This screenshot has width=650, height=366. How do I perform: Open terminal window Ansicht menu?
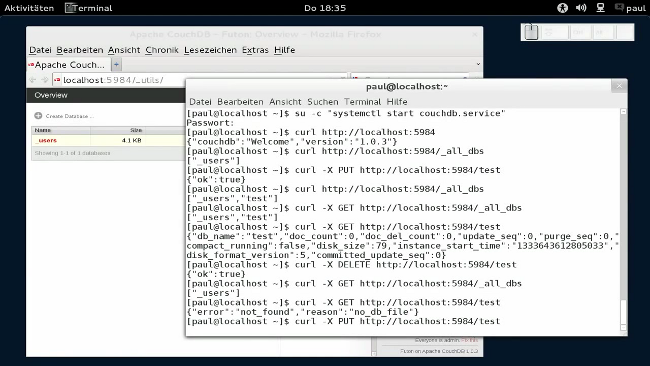(x=285, y=102)
